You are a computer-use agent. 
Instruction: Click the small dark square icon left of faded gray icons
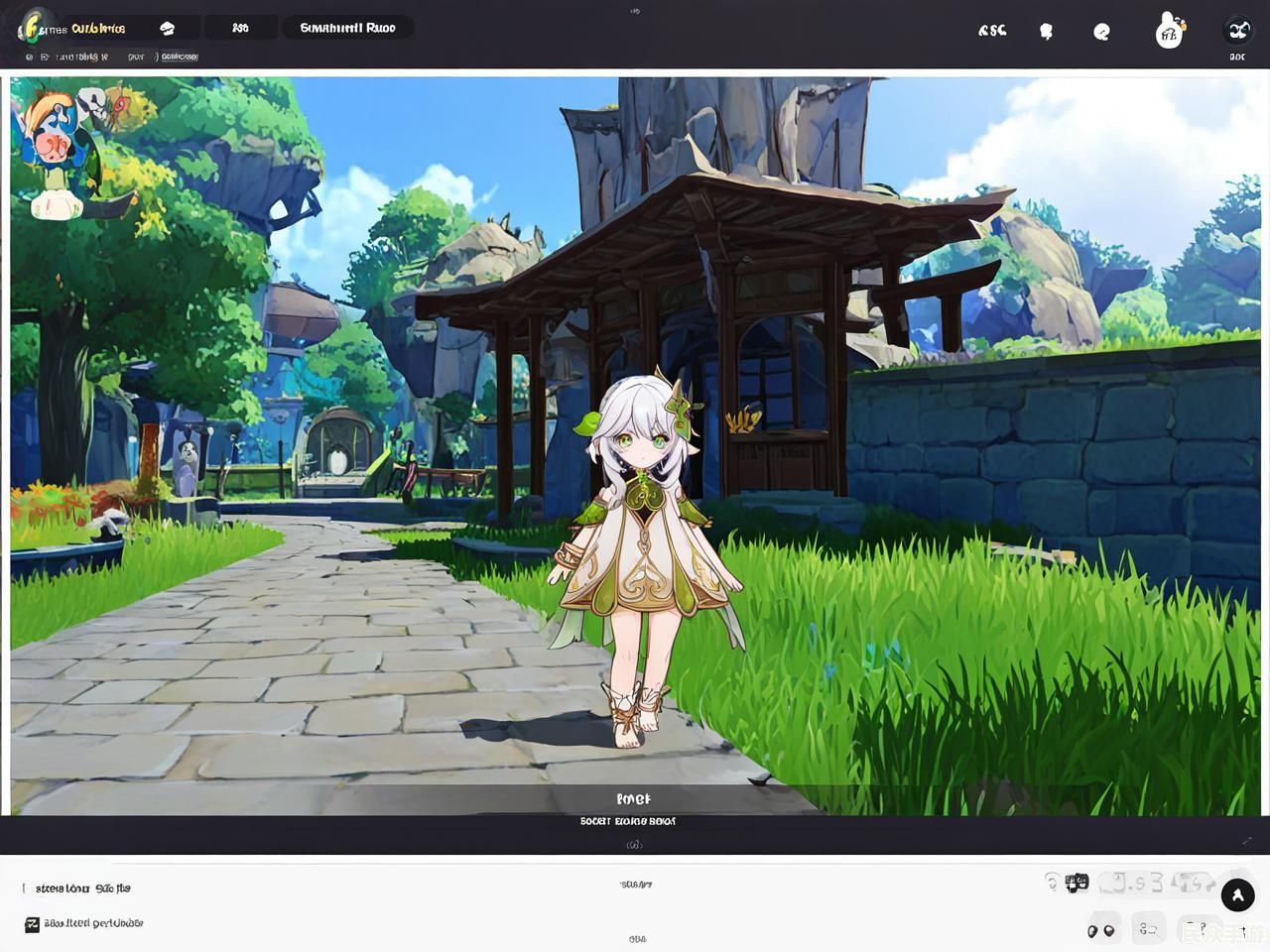1077,882
